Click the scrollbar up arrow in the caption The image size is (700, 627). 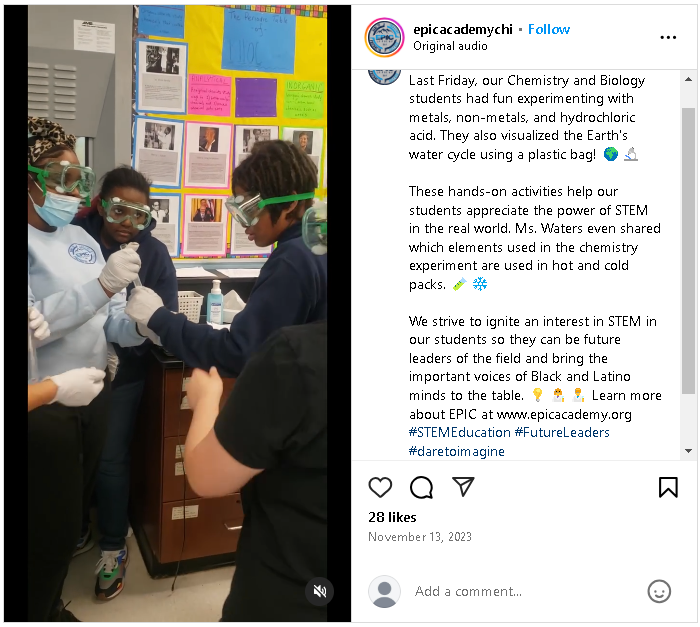pos(688,79)
